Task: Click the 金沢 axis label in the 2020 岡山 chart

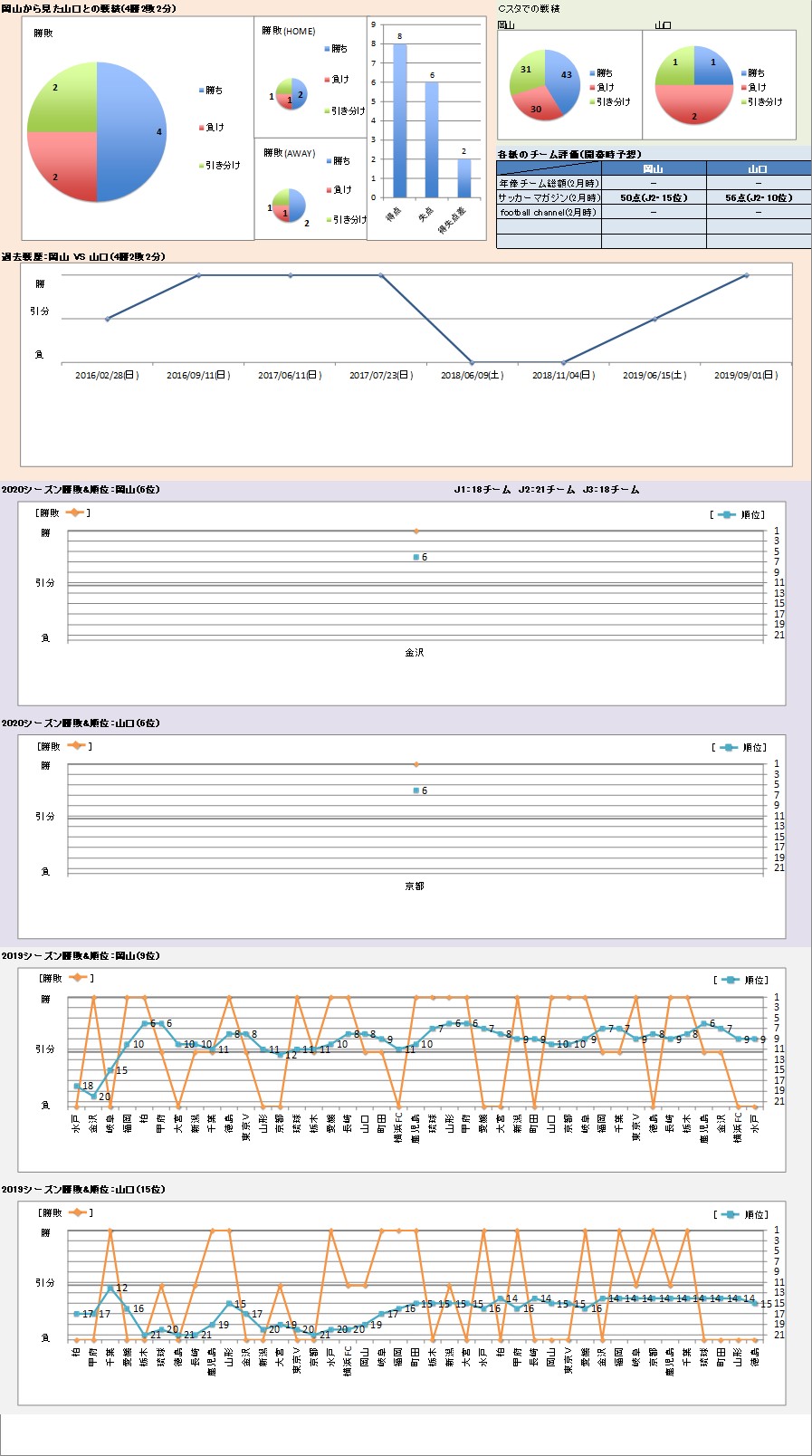Action: (415, 652)
